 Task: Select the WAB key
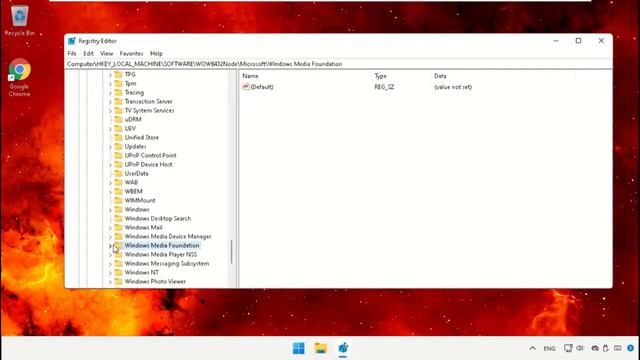click(131, 182)
